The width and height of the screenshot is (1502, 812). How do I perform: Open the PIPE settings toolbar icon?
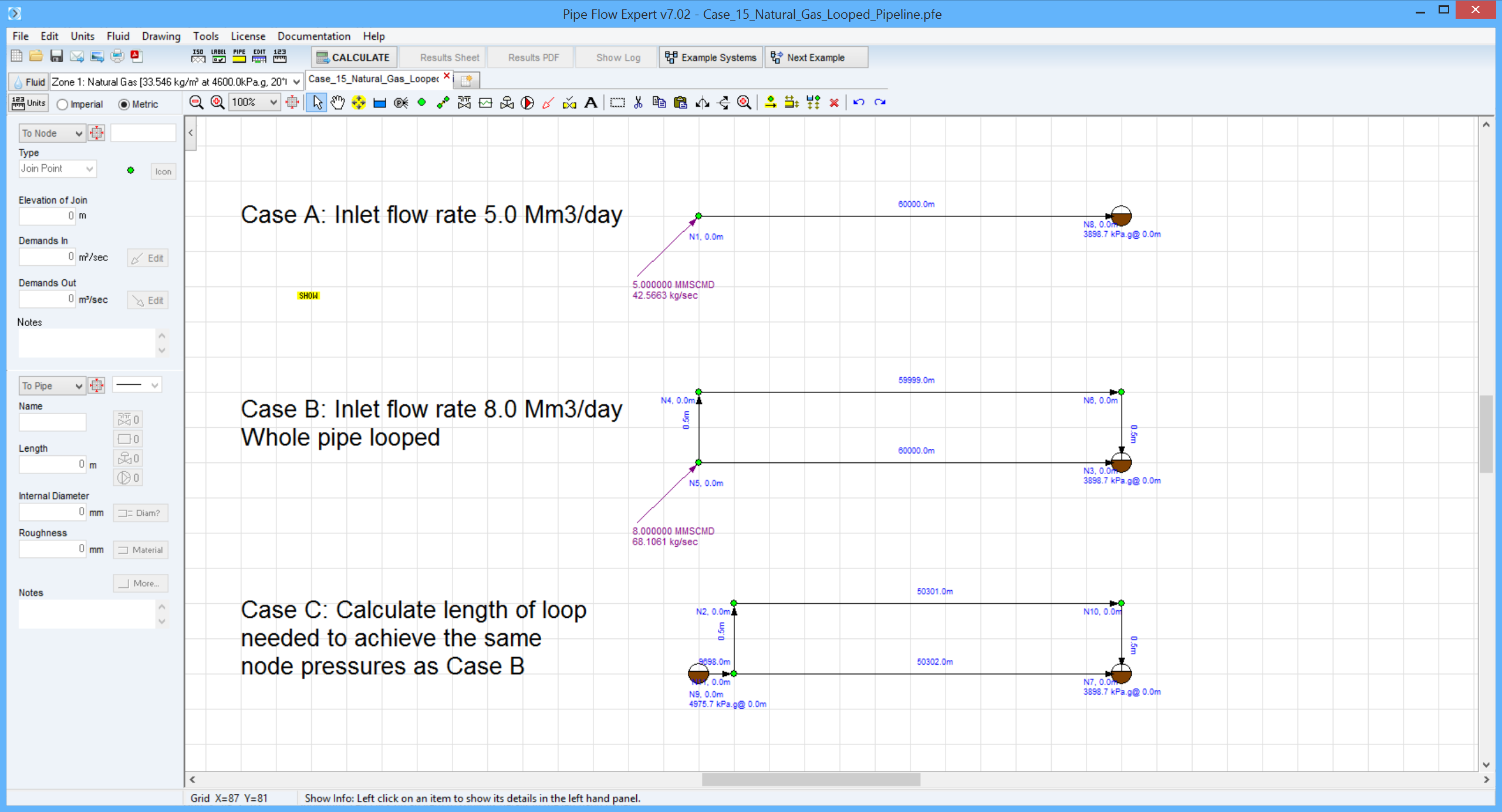(239, 56)
